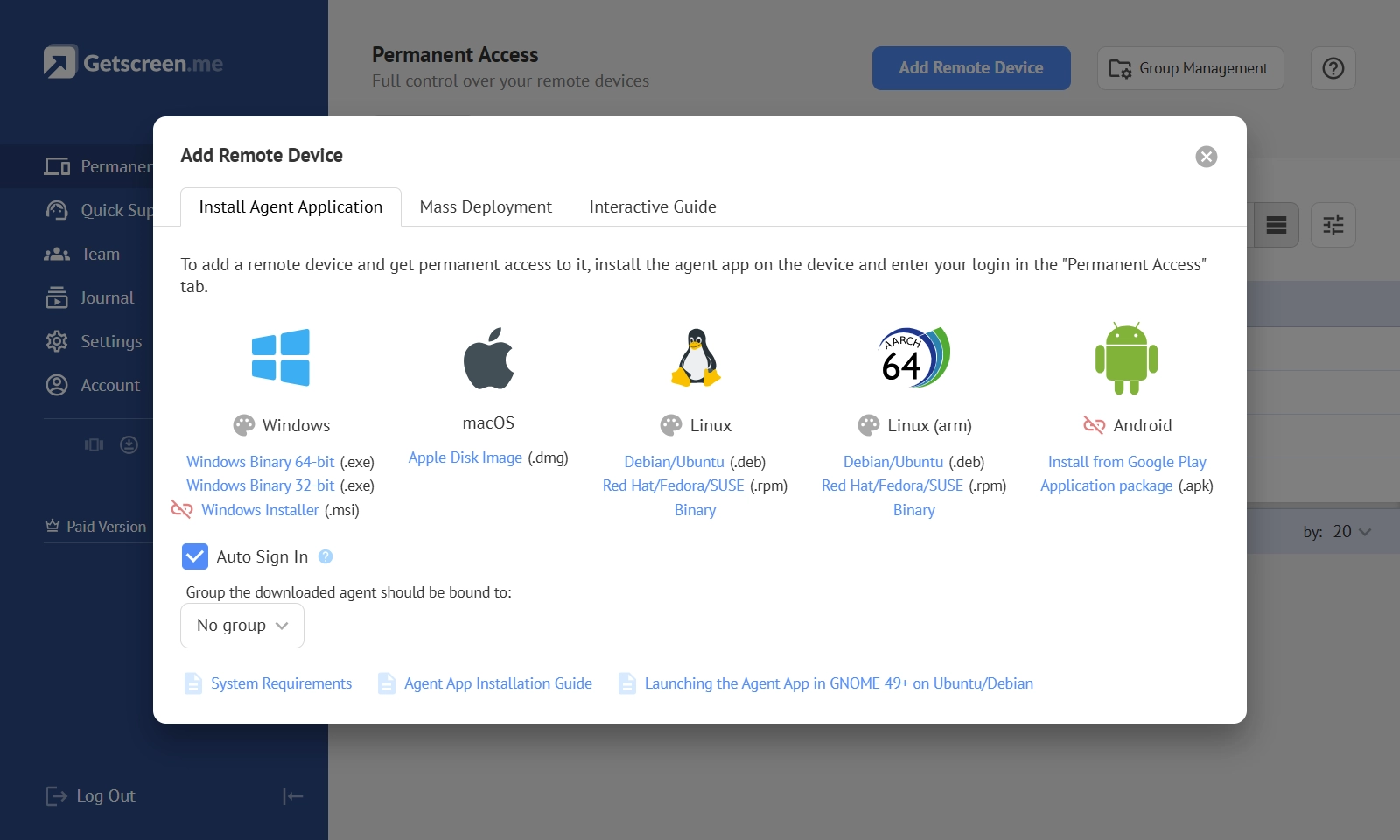The height and width of the screenshot is (840, 1400).
Task: Click the Linux penguin icon
Action: (x=696, y=357)
